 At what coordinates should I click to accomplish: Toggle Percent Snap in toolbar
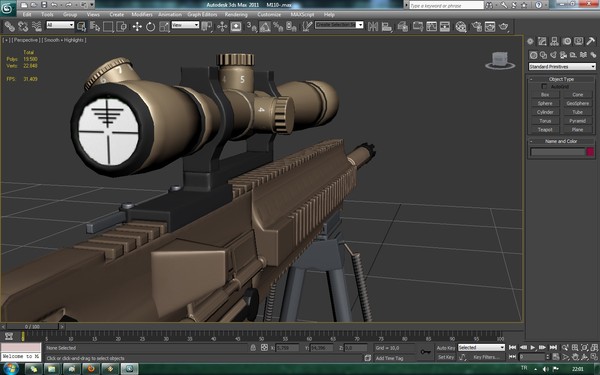(x=278, y=26)
